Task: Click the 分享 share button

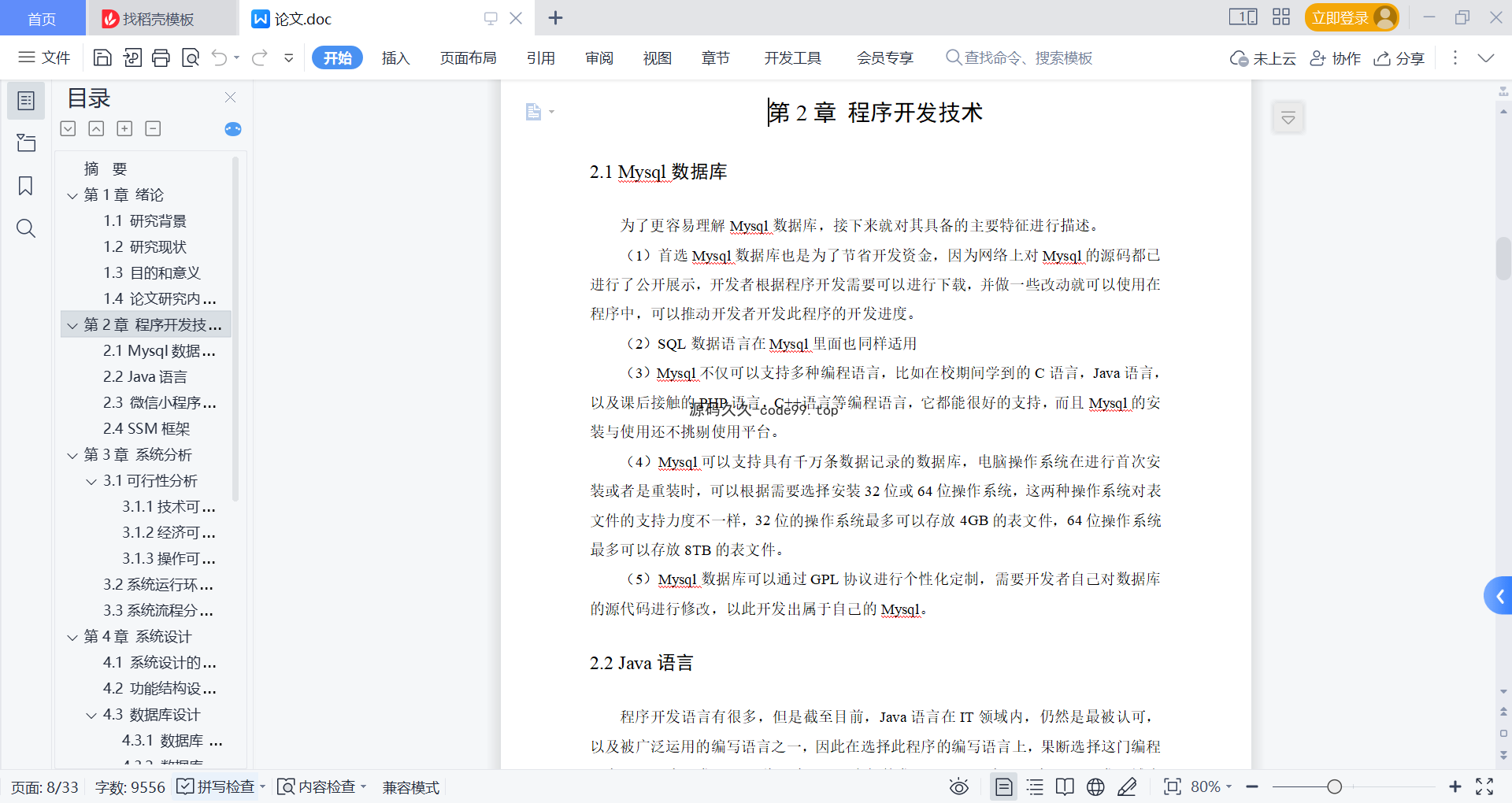Action: click(x=1399, y=58)
